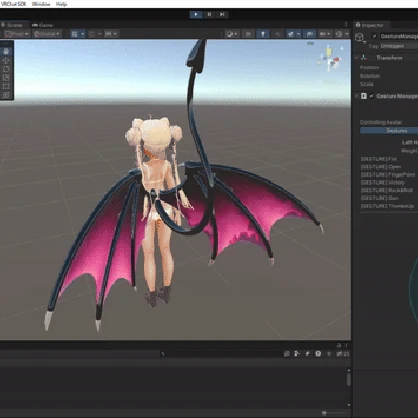Select the Rect tool
Screen dimensions: 418x418
click(6, 86)
